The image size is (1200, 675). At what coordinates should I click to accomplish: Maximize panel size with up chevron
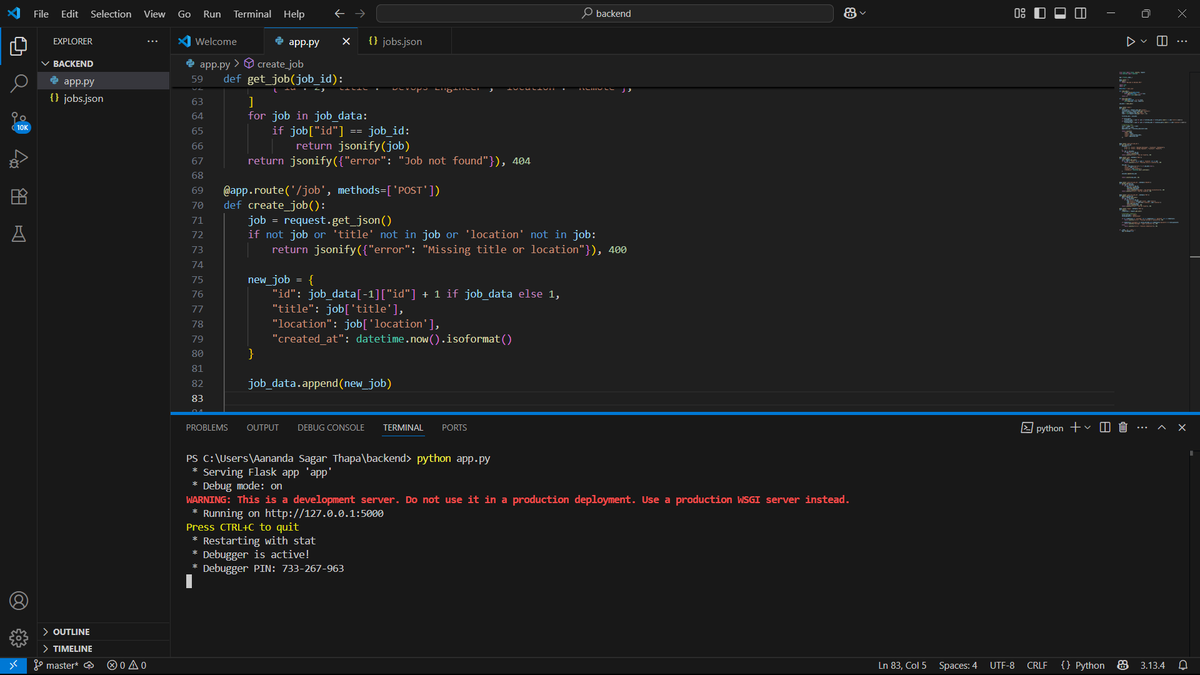click(x=1162, y=427)
